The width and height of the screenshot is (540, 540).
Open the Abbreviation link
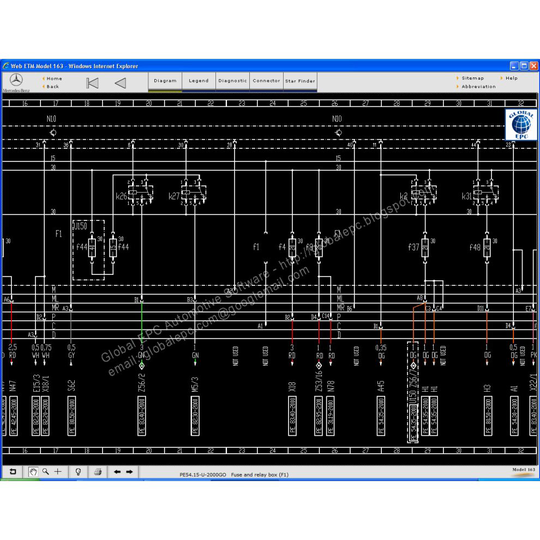click(479, 86)
